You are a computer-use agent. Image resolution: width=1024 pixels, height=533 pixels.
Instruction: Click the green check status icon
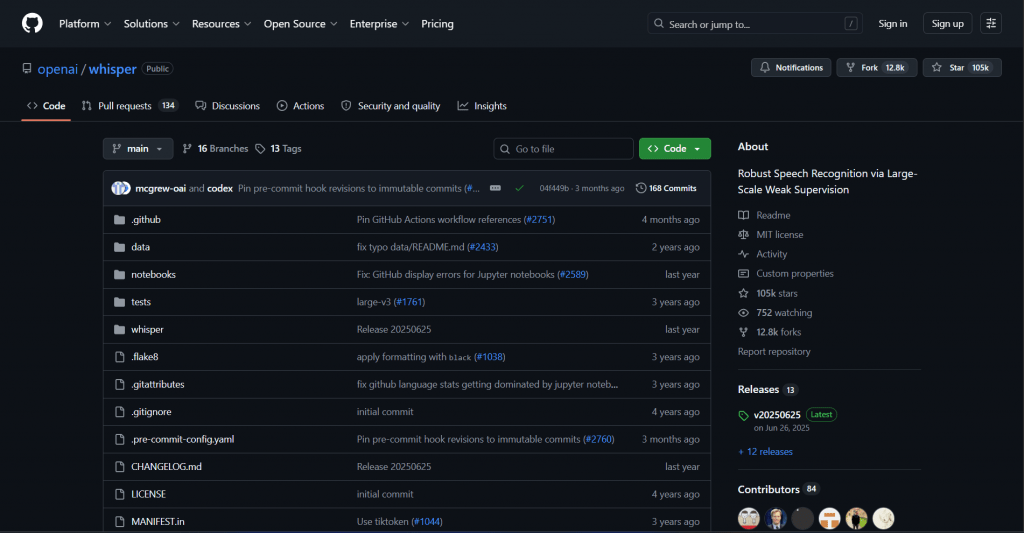point(519,188)
